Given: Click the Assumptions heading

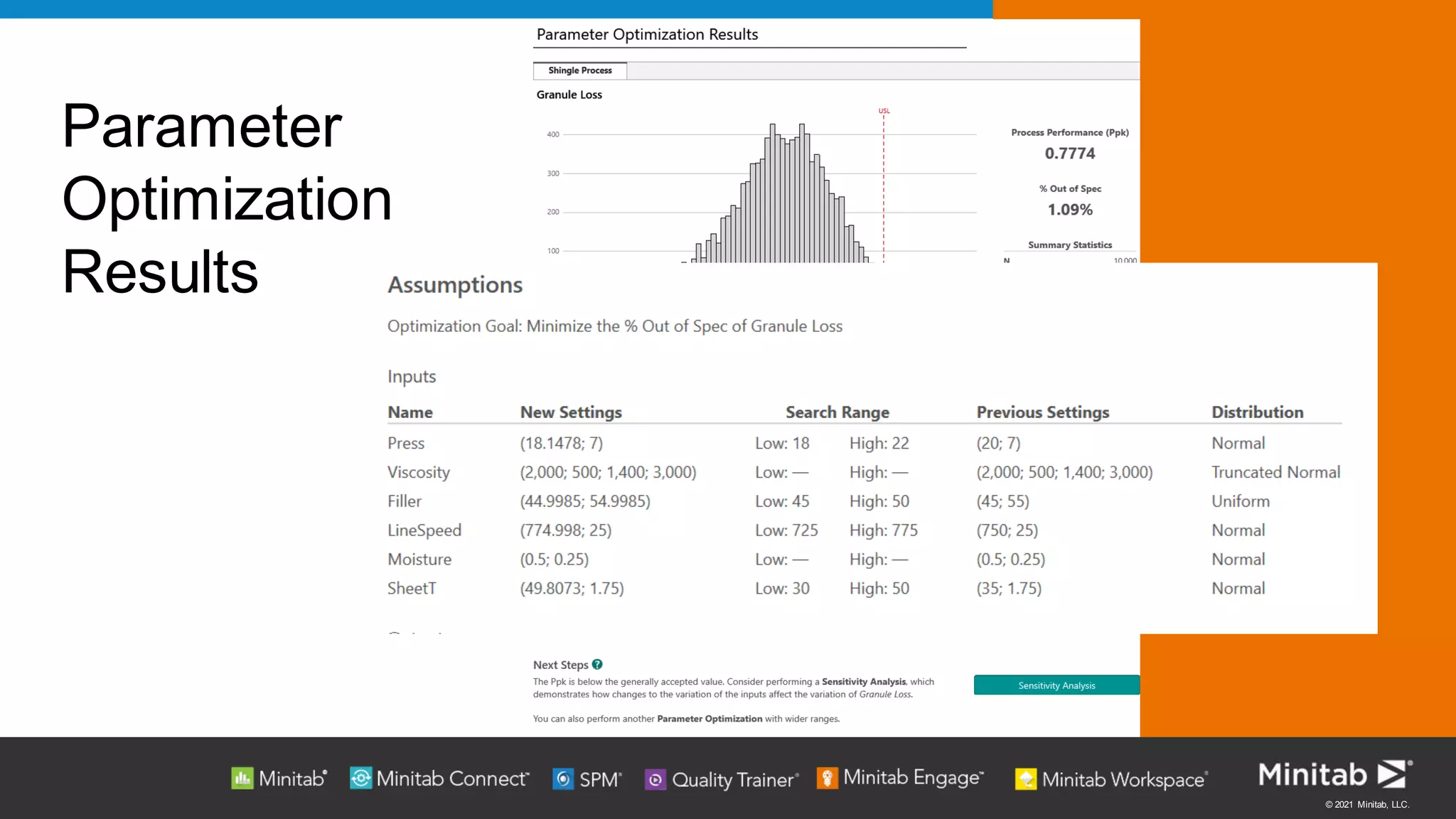Looking at the screenshot, I should (455, 285).
